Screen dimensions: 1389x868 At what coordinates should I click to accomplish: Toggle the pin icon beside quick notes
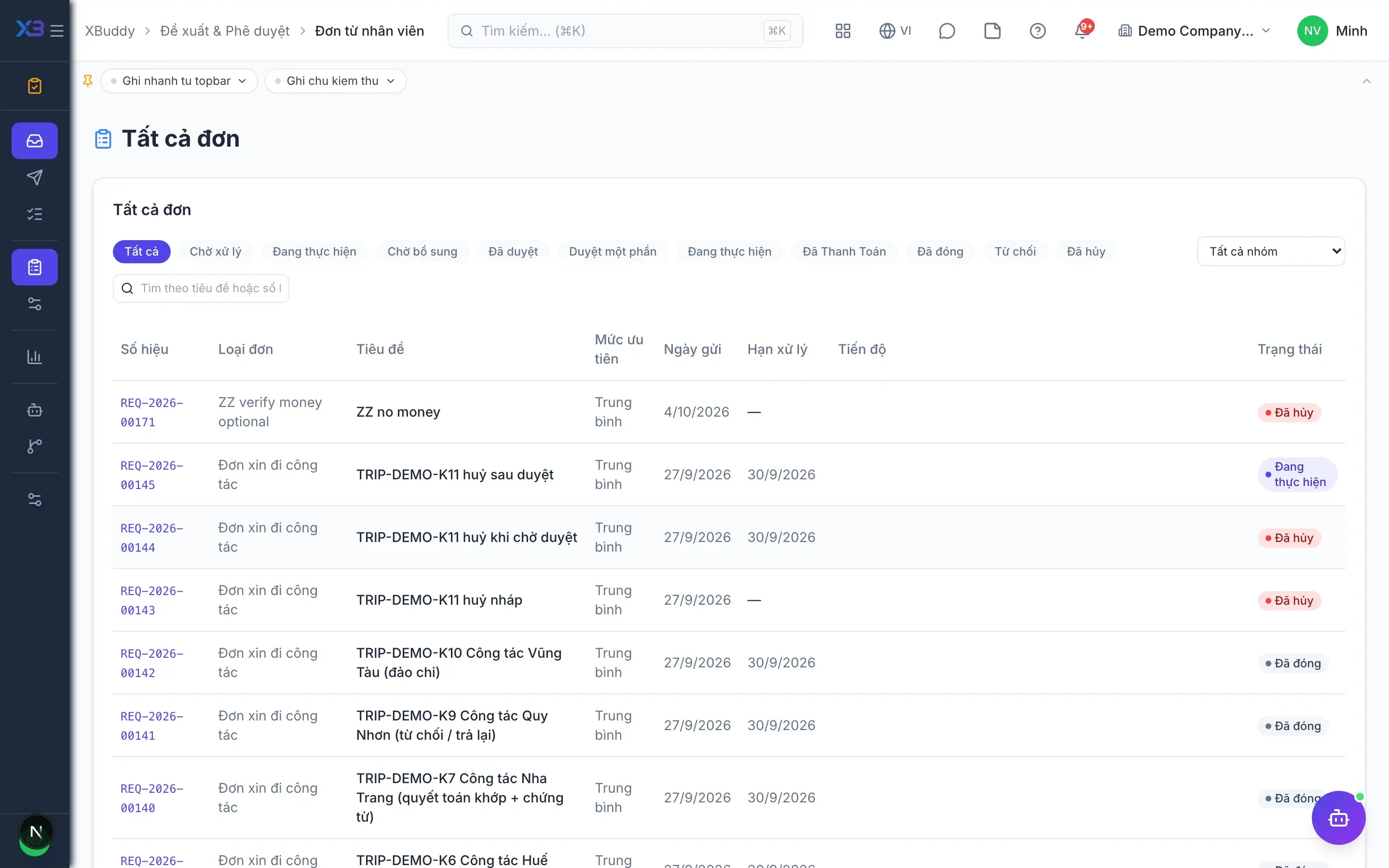[88, 81]
